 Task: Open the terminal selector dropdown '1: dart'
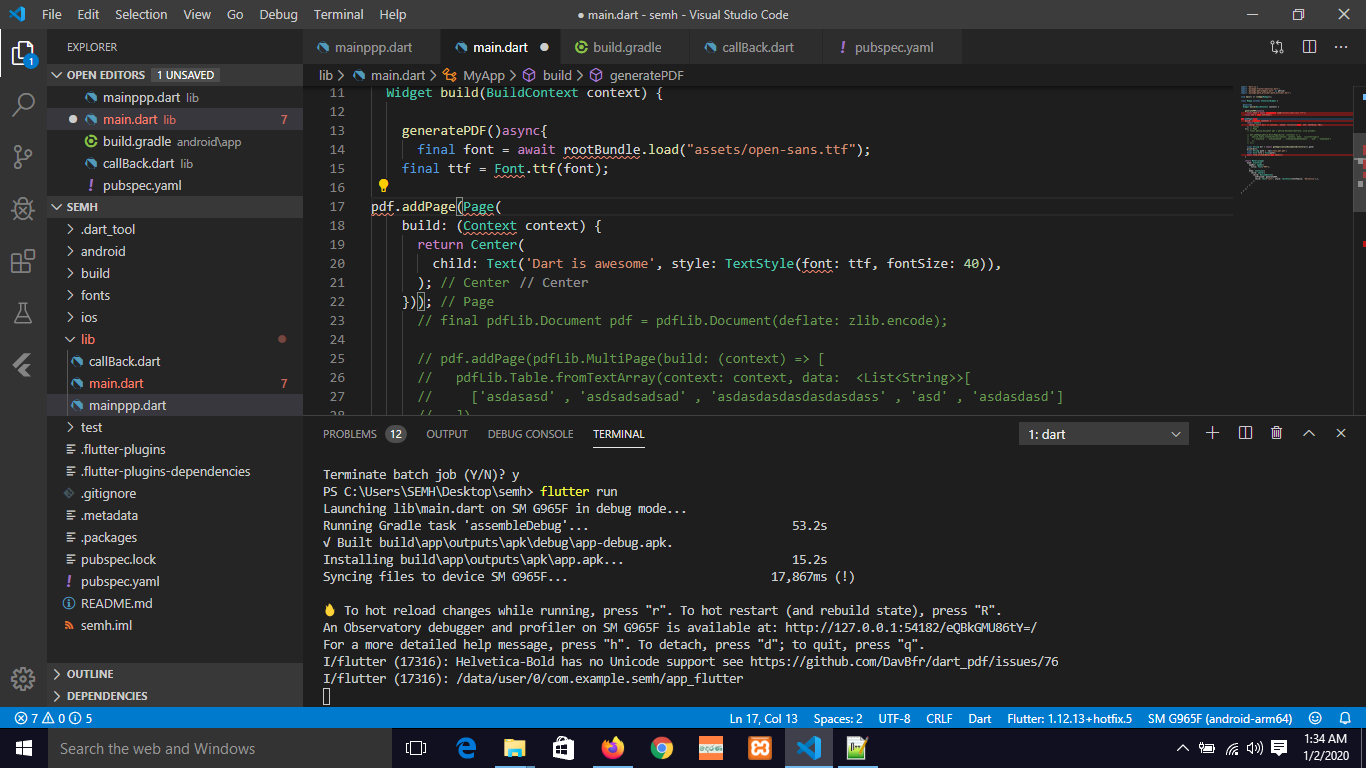(1104, 434)
